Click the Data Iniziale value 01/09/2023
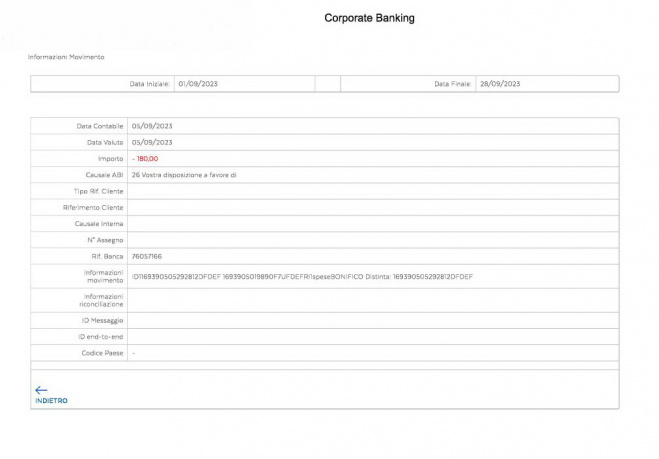 [198, 84]
